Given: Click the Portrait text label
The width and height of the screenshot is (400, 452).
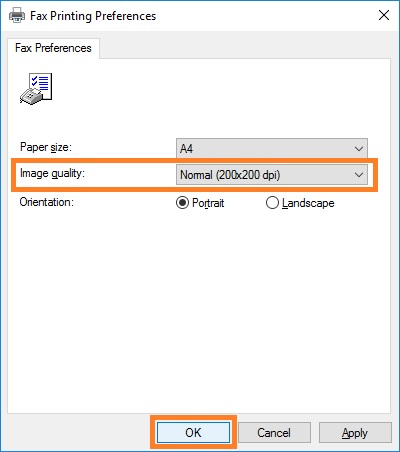Looking at the screenshot, I should coord(208,203).
